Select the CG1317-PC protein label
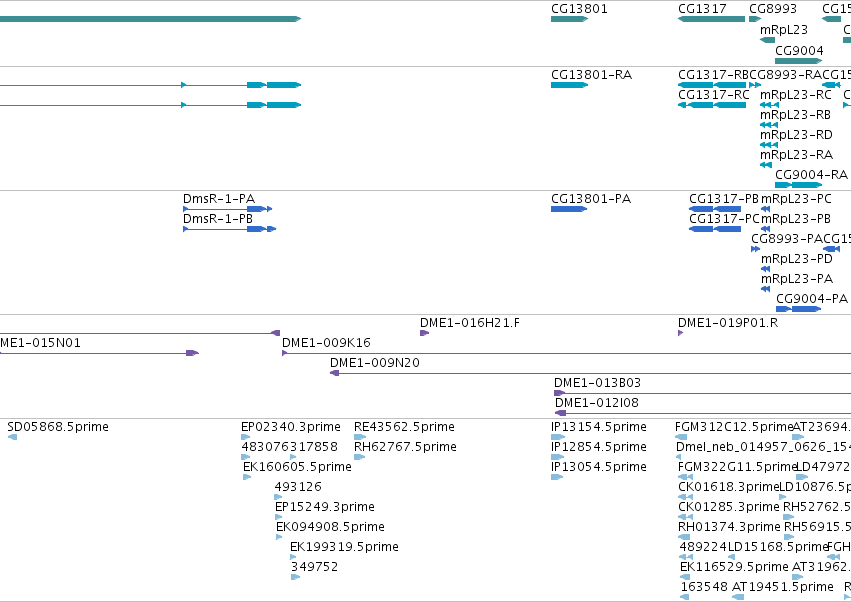 724,219
